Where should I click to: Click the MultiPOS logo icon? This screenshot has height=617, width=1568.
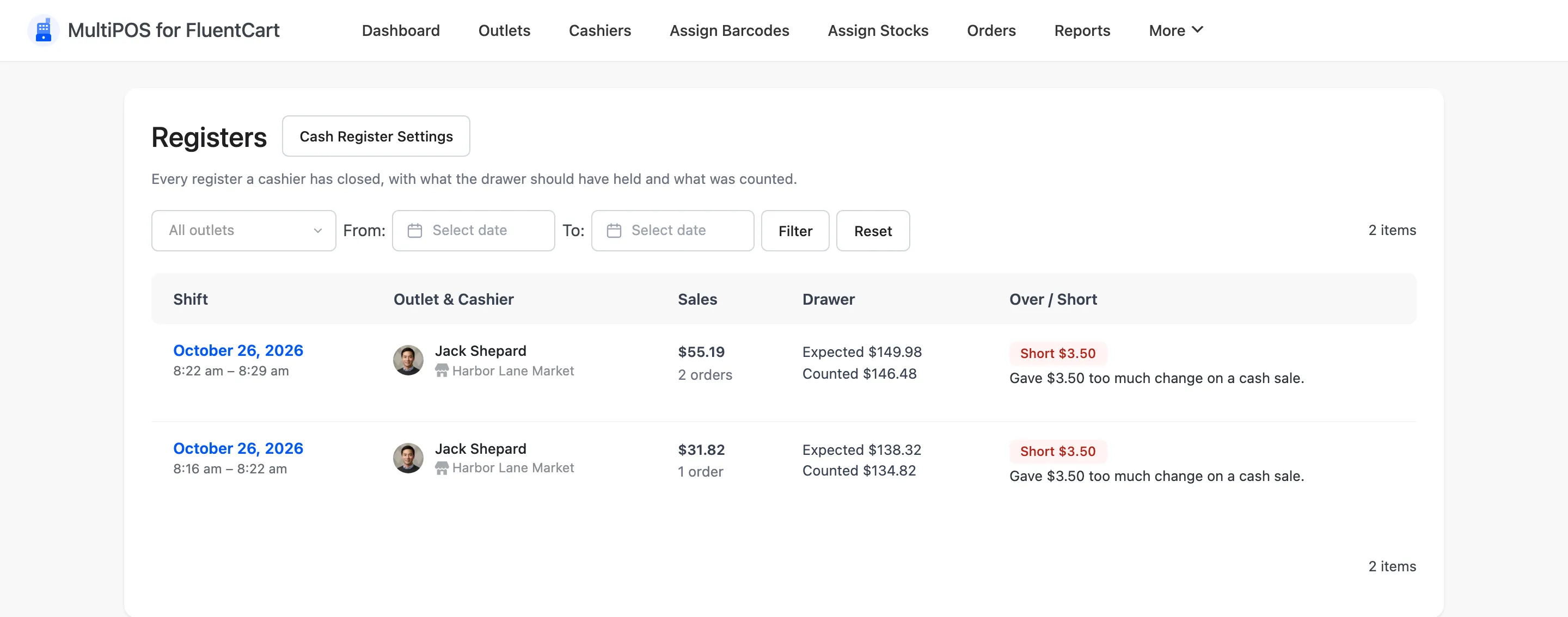[43, 30]
